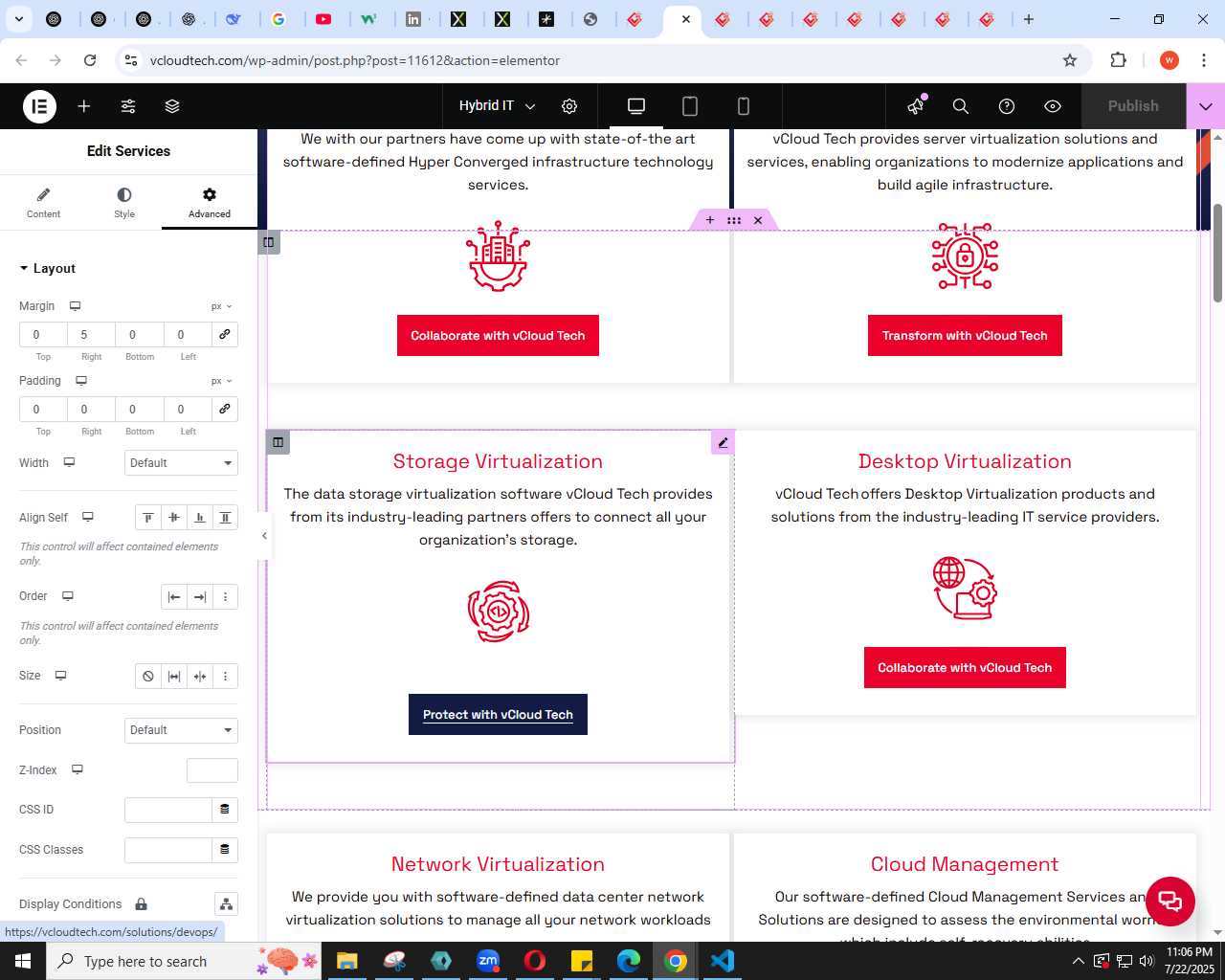
Task: Open What's New megaphone icon
Action: 917,106
